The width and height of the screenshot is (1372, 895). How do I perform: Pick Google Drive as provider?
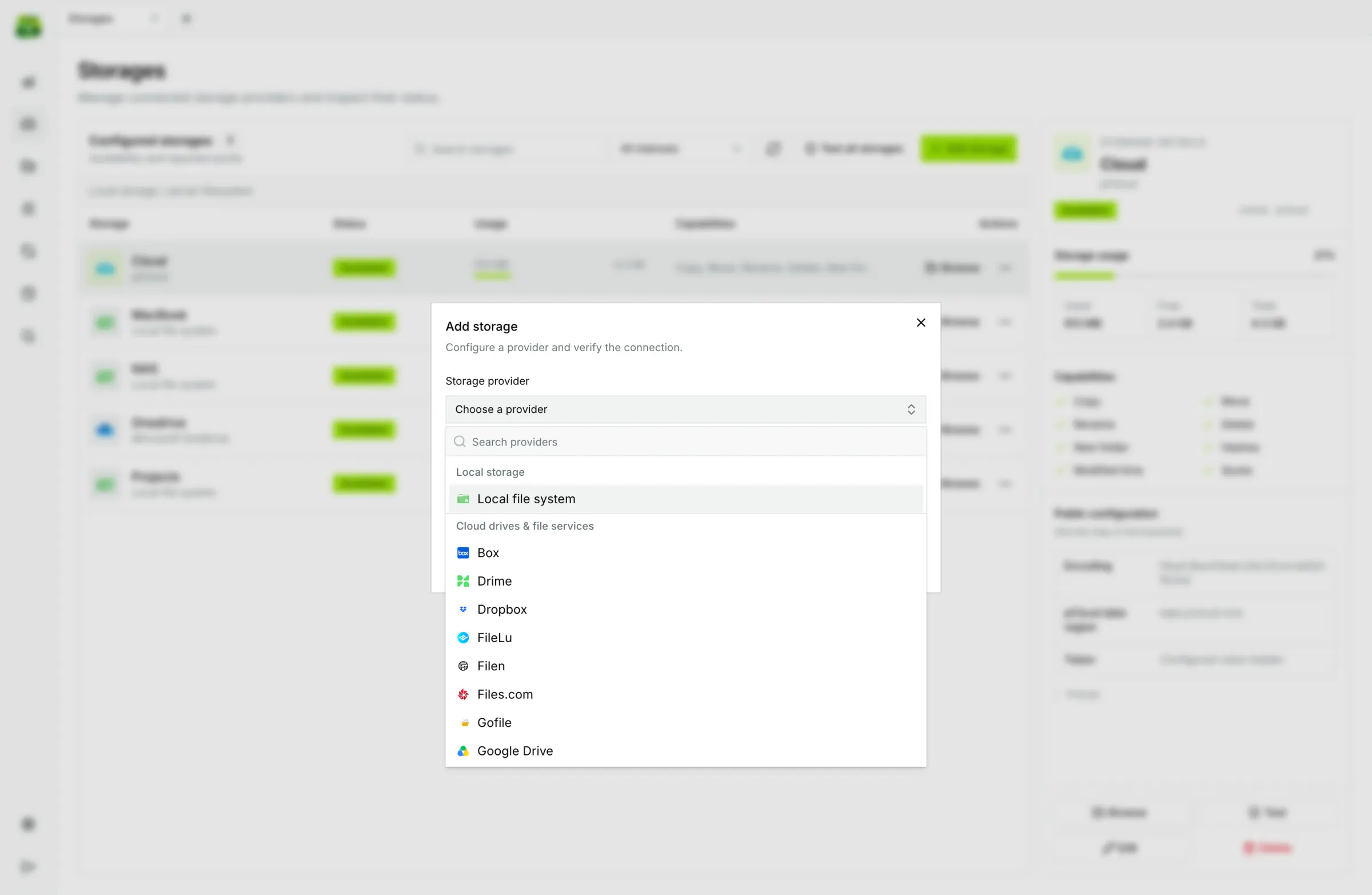[685, 750]
